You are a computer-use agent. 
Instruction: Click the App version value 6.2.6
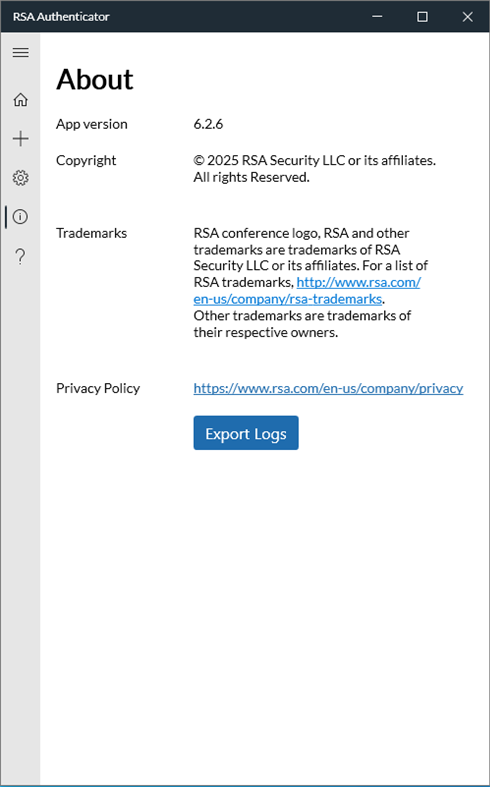tap(208, 124)
